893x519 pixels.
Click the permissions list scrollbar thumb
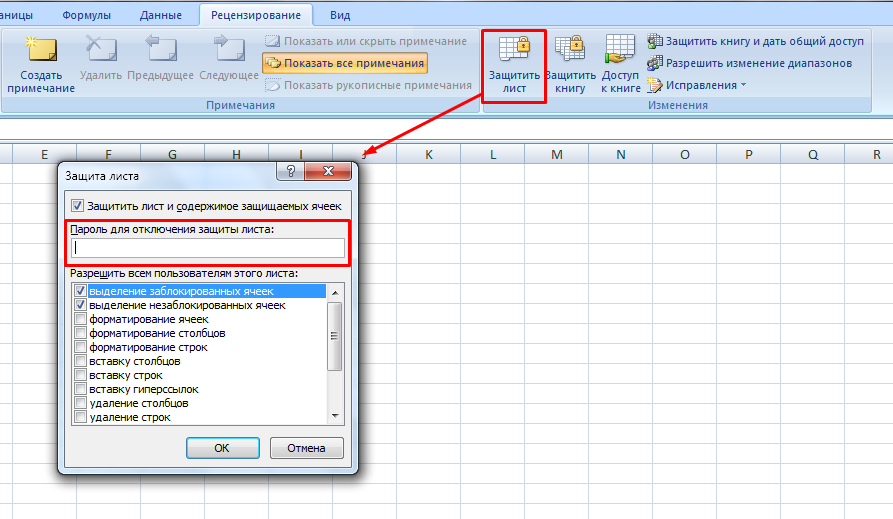click(x=335, y=336)
